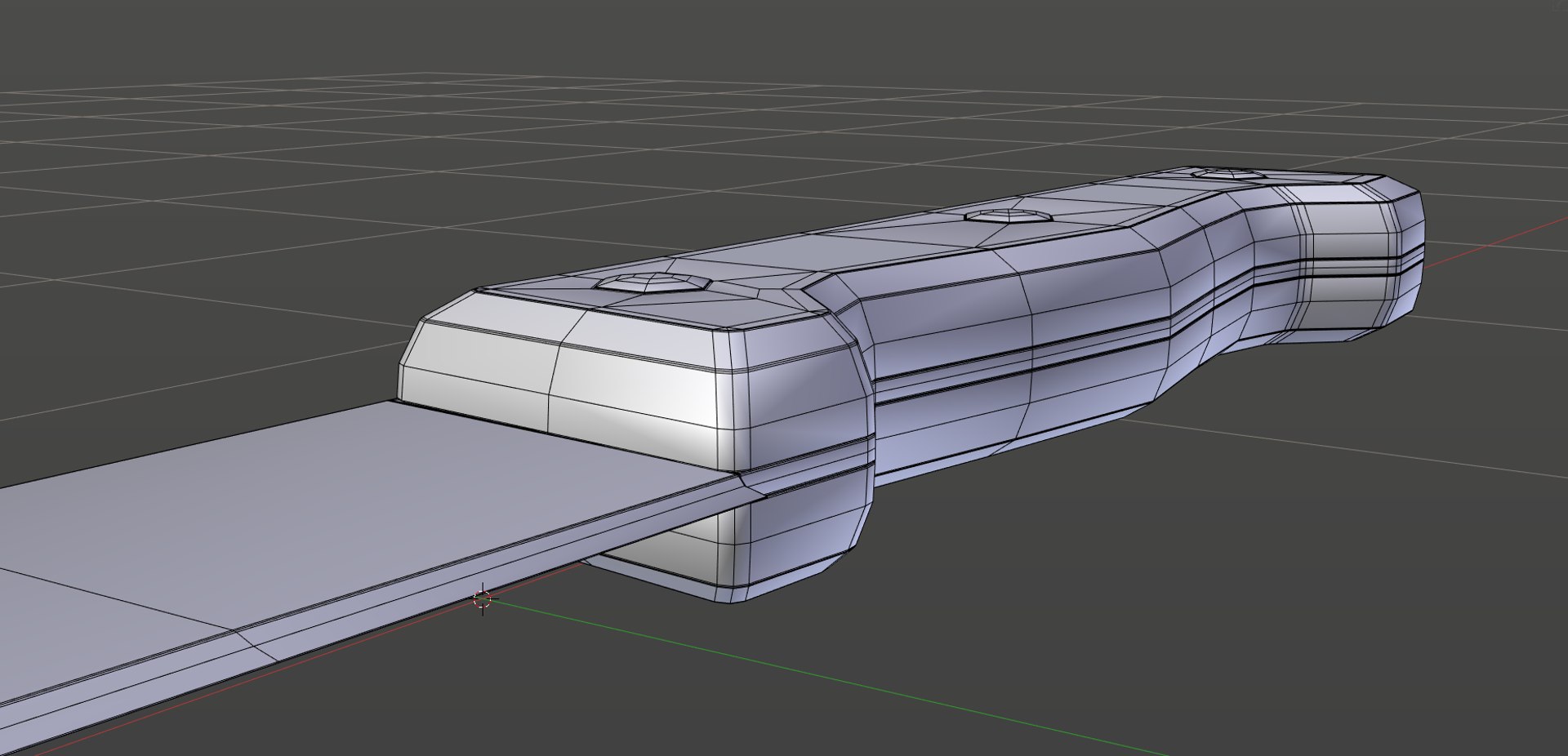Select the rear rivet near the handle end
The image size is (1568, 756).
pyautogui.click(x=1230, y=174)
